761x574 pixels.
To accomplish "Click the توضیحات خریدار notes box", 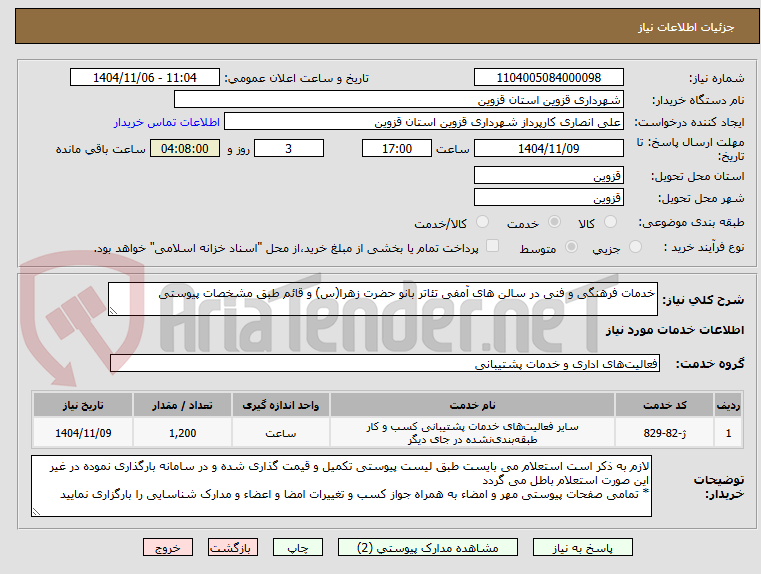I will (x=341, y=486).
